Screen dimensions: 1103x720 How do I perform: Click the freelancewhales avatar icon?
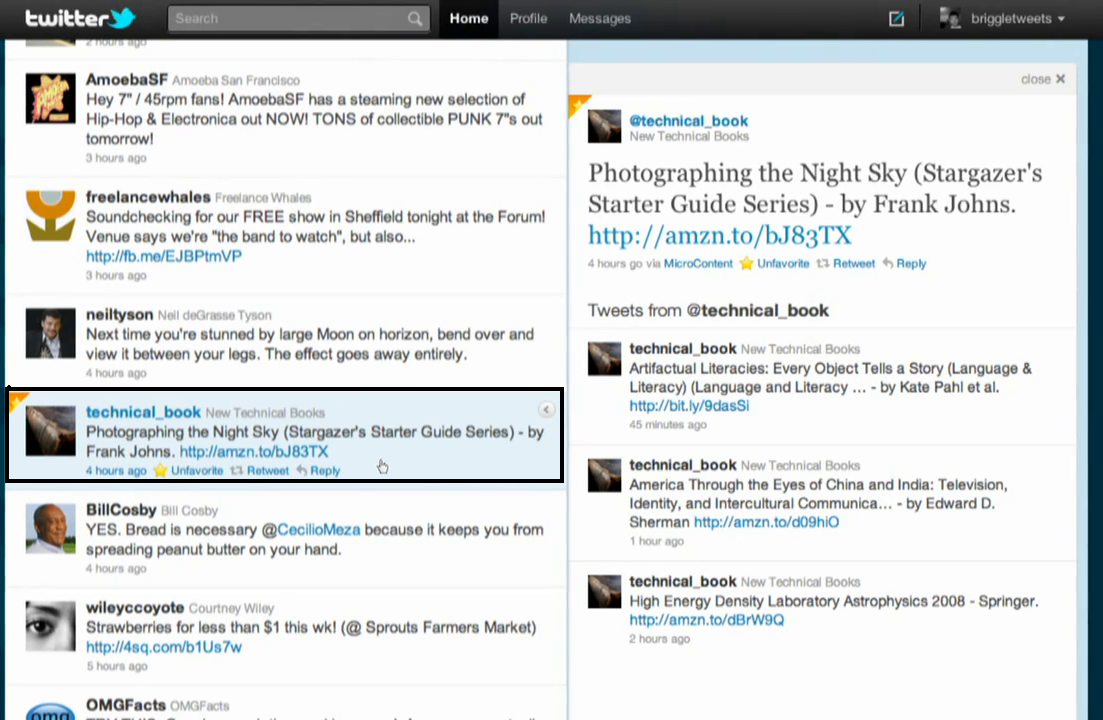coord(50,215)
